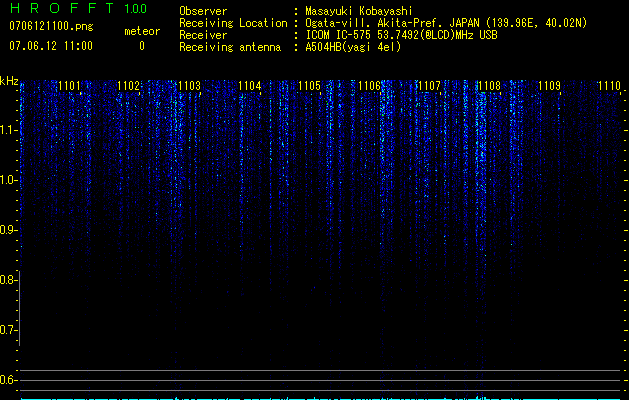
Task: Click the kHz axis unit label
Action: point(9,81)
